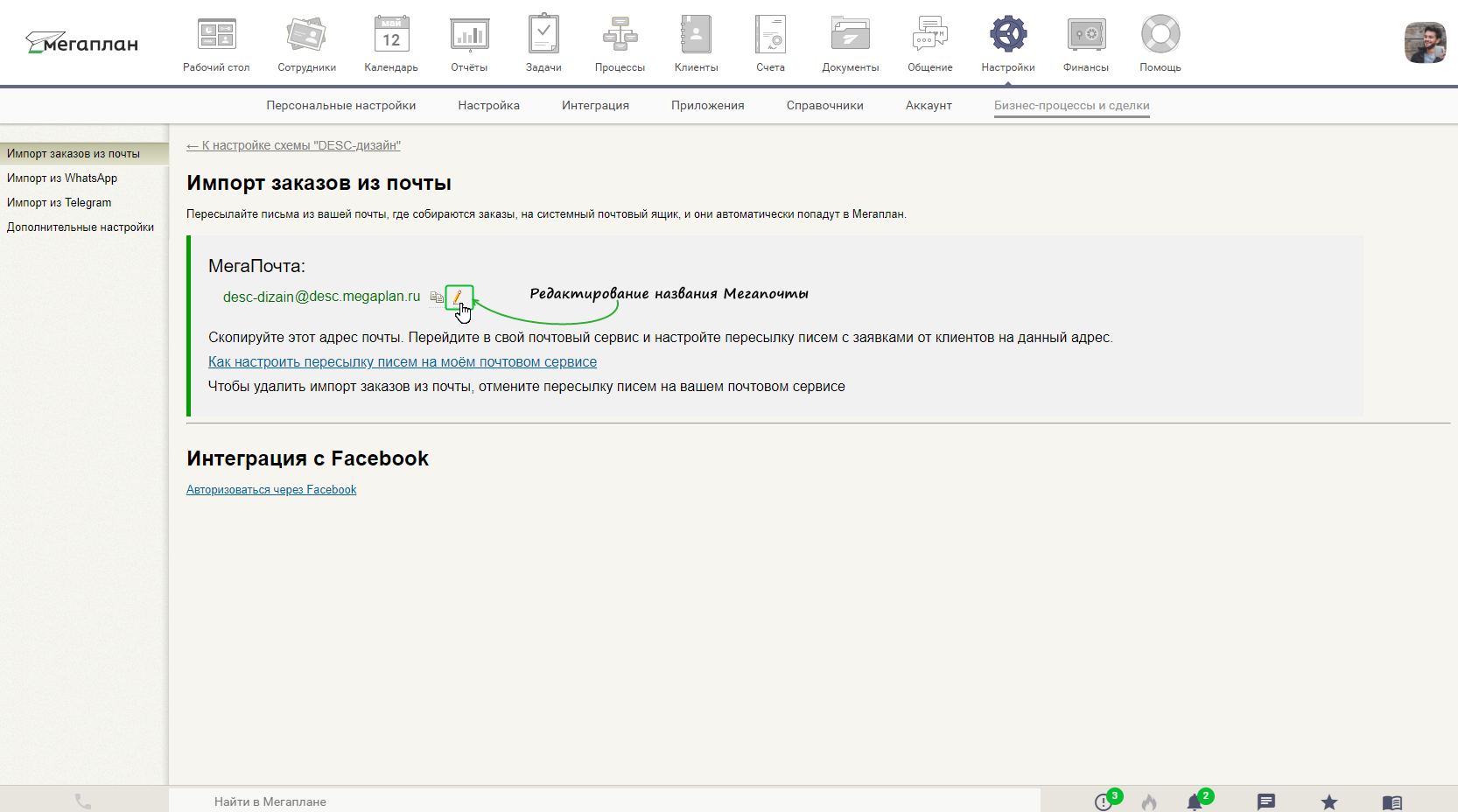1458x812 pixels.
Task: Open the Отчёты reports icon
Action: [470, 35]
